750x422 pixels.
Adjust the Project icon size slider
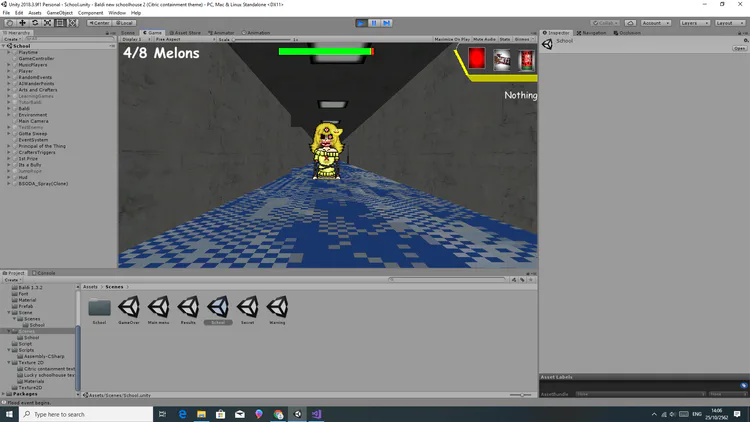(521, 395)
